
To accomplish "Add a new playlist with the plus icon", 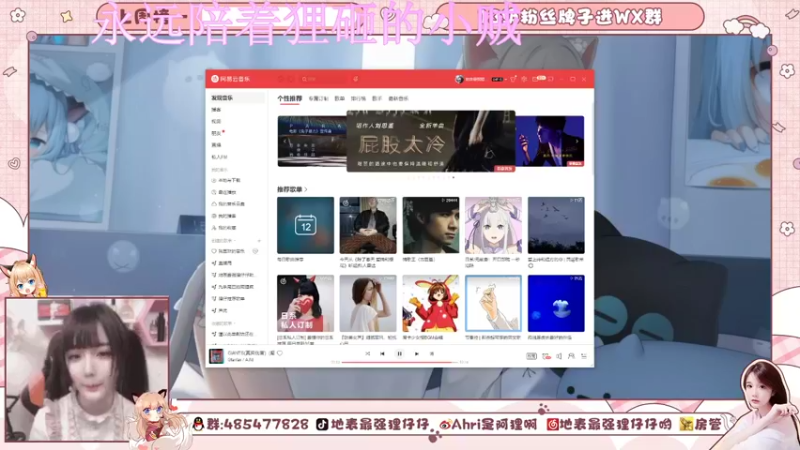I will (x=259, y=241).
